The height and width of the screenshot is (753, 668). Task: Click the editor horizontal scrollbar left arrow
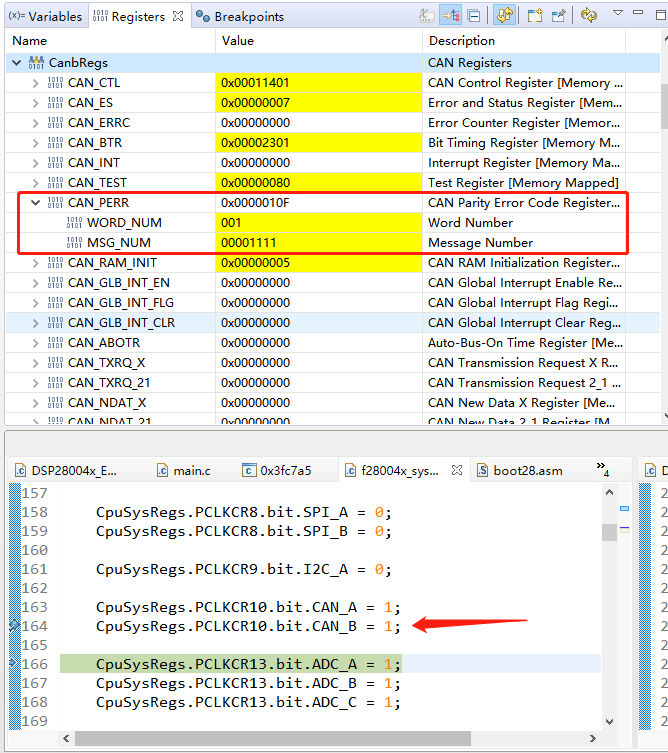(x=66, y=738)
